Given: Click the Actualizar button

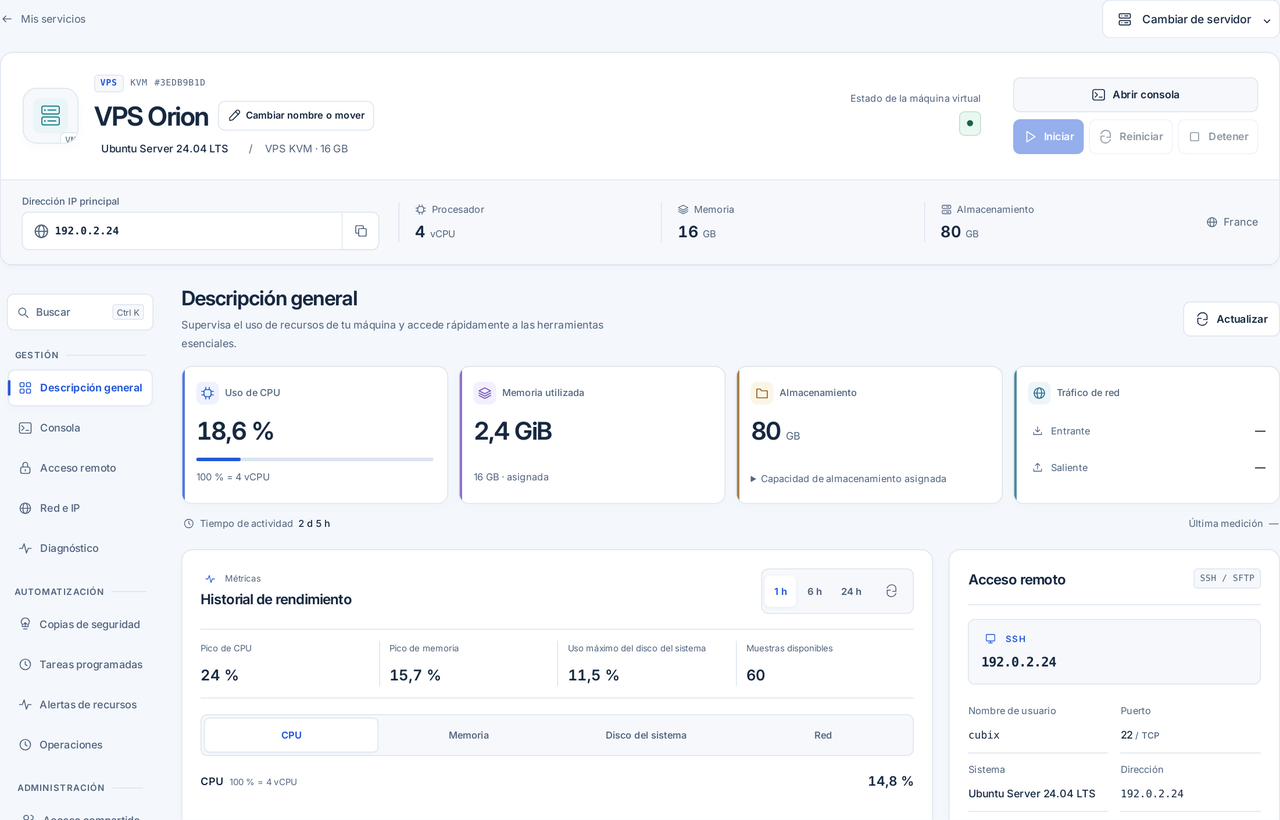Looking at the screenshot, I should (1231, 319).
